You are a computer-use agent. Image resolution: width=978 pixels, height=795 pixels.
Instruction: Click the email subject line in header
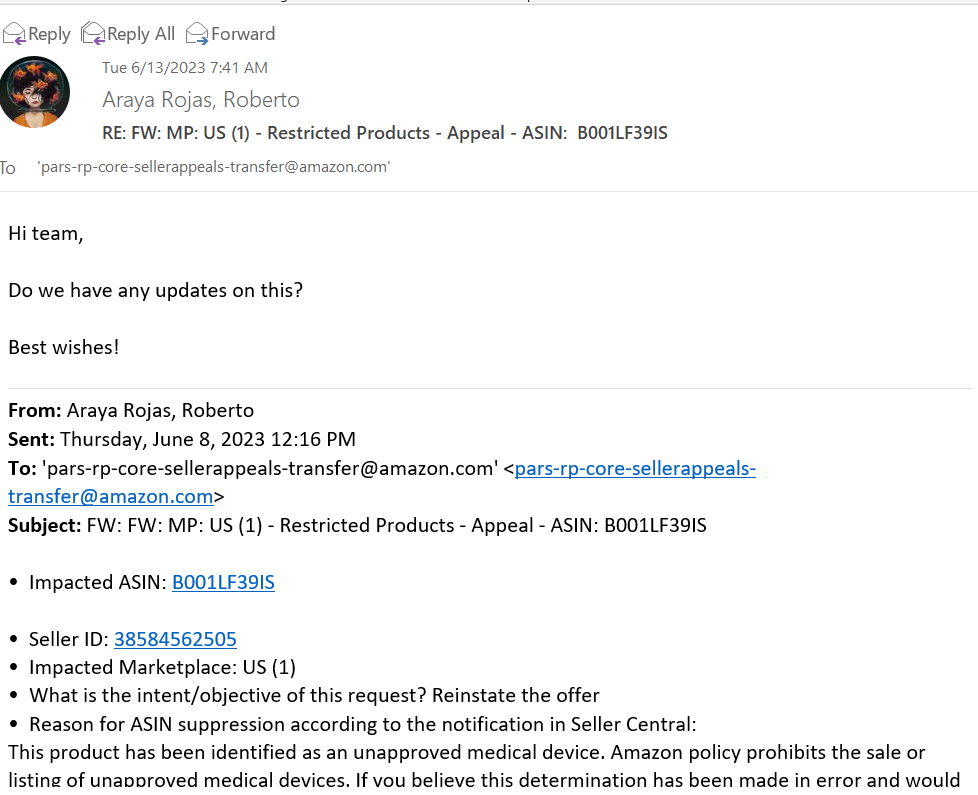click(385, 133)
